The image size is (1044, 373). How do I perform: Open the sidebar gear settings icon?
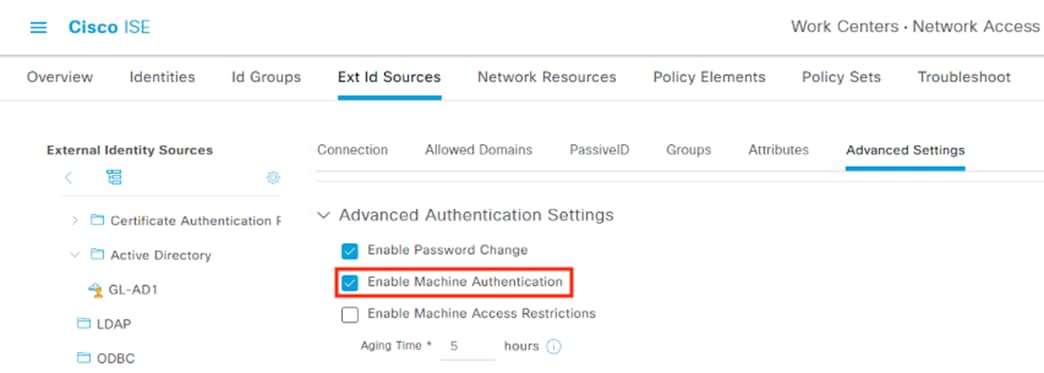click(273, 178)
